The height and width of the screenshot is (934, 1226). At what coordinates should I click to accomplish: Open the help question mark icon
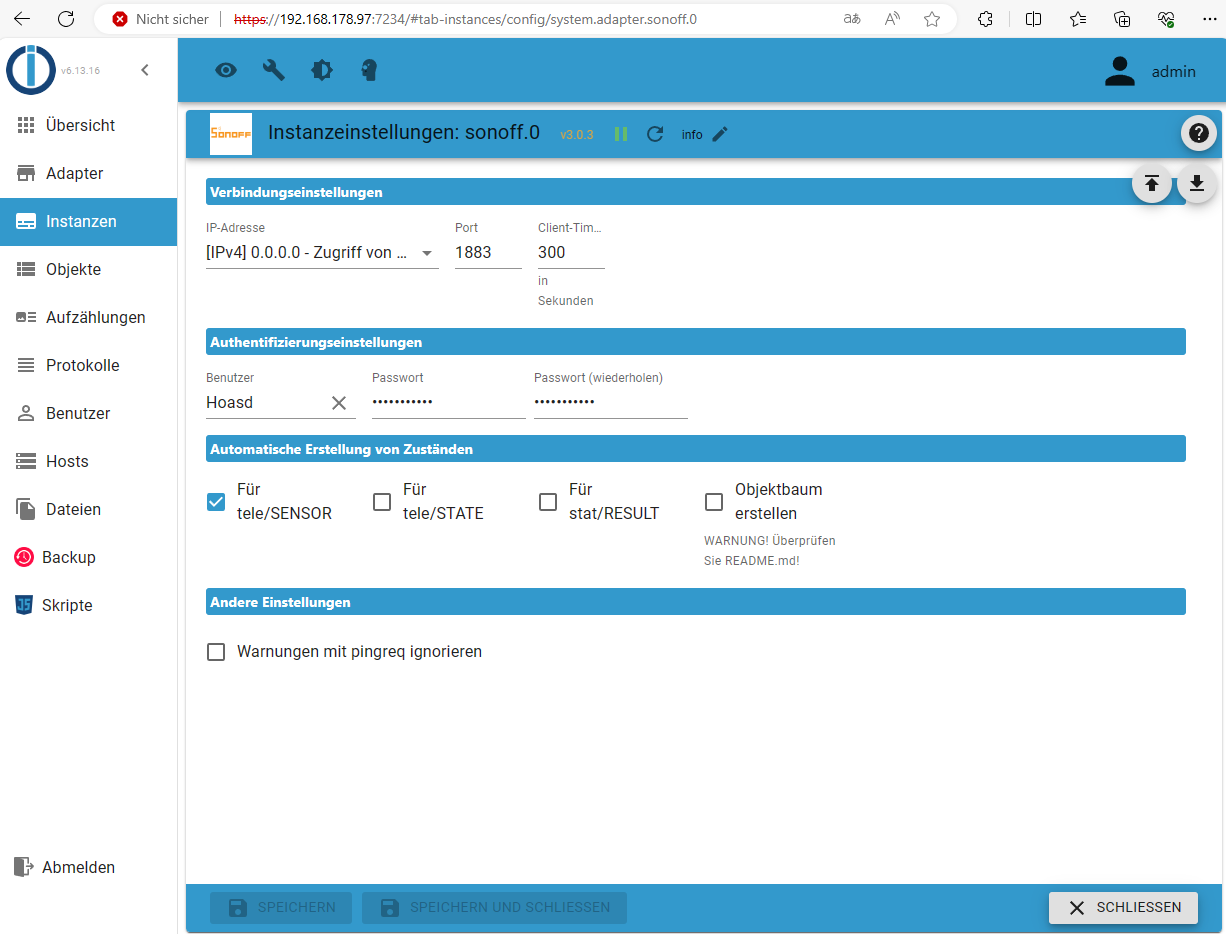(1198, 133)
